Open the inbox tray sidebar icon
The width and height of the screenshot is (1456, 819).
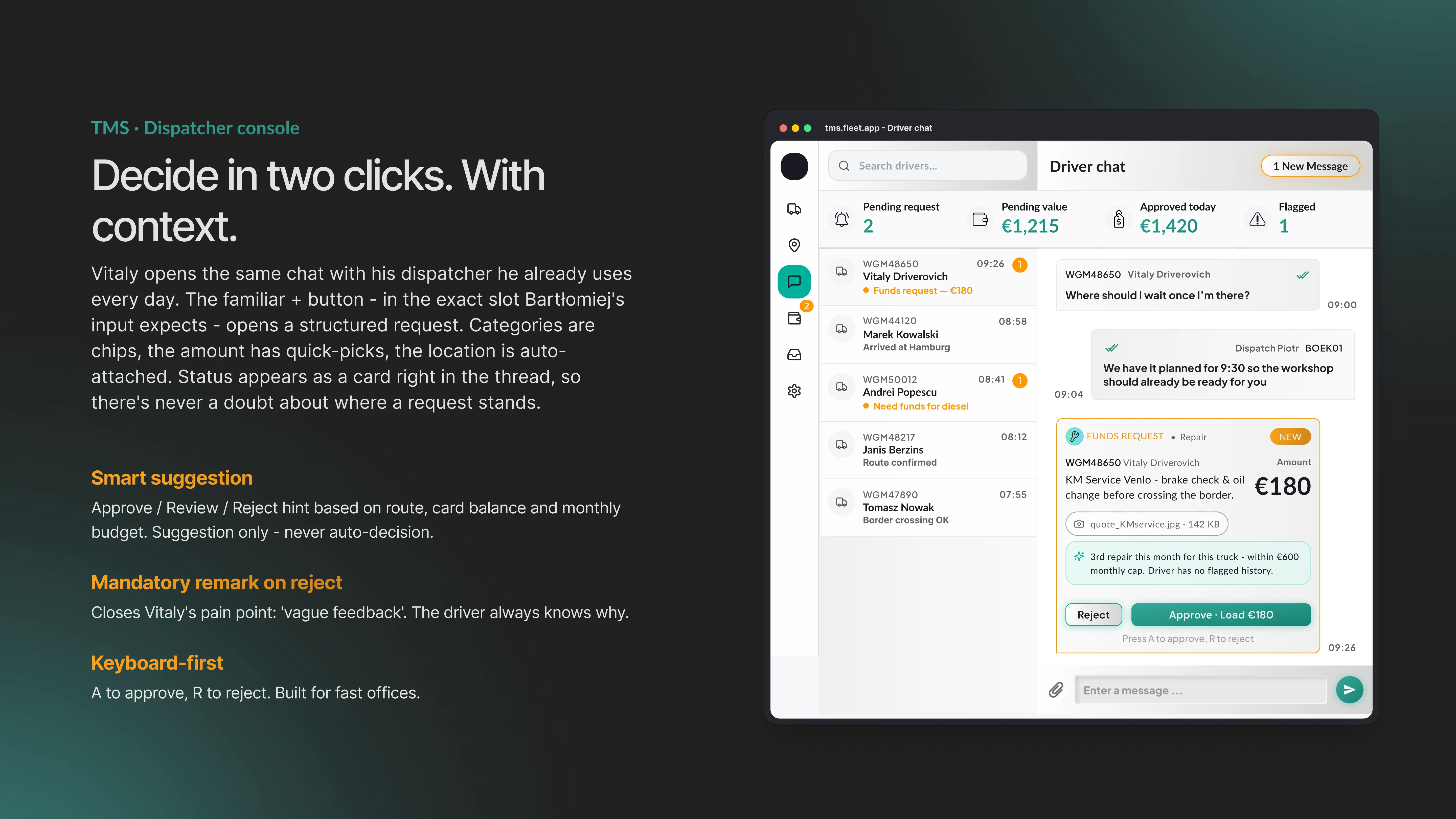pos(794,354)
